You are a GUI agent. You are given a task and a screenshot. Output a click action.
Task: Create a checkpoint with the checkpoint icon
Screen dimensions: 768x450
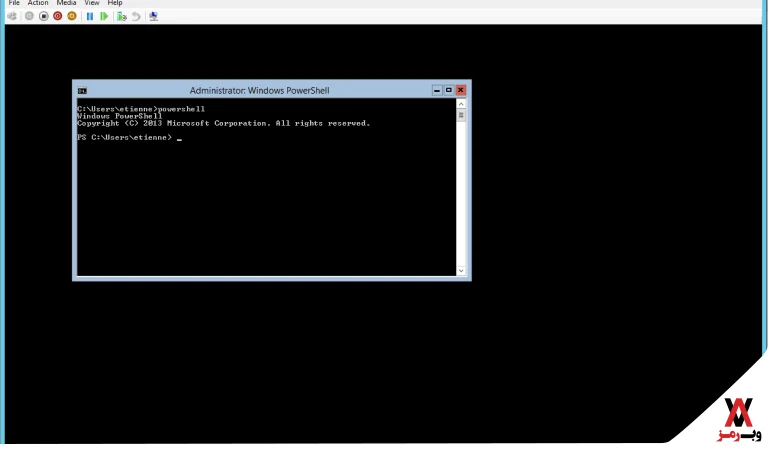coord(121,16)
